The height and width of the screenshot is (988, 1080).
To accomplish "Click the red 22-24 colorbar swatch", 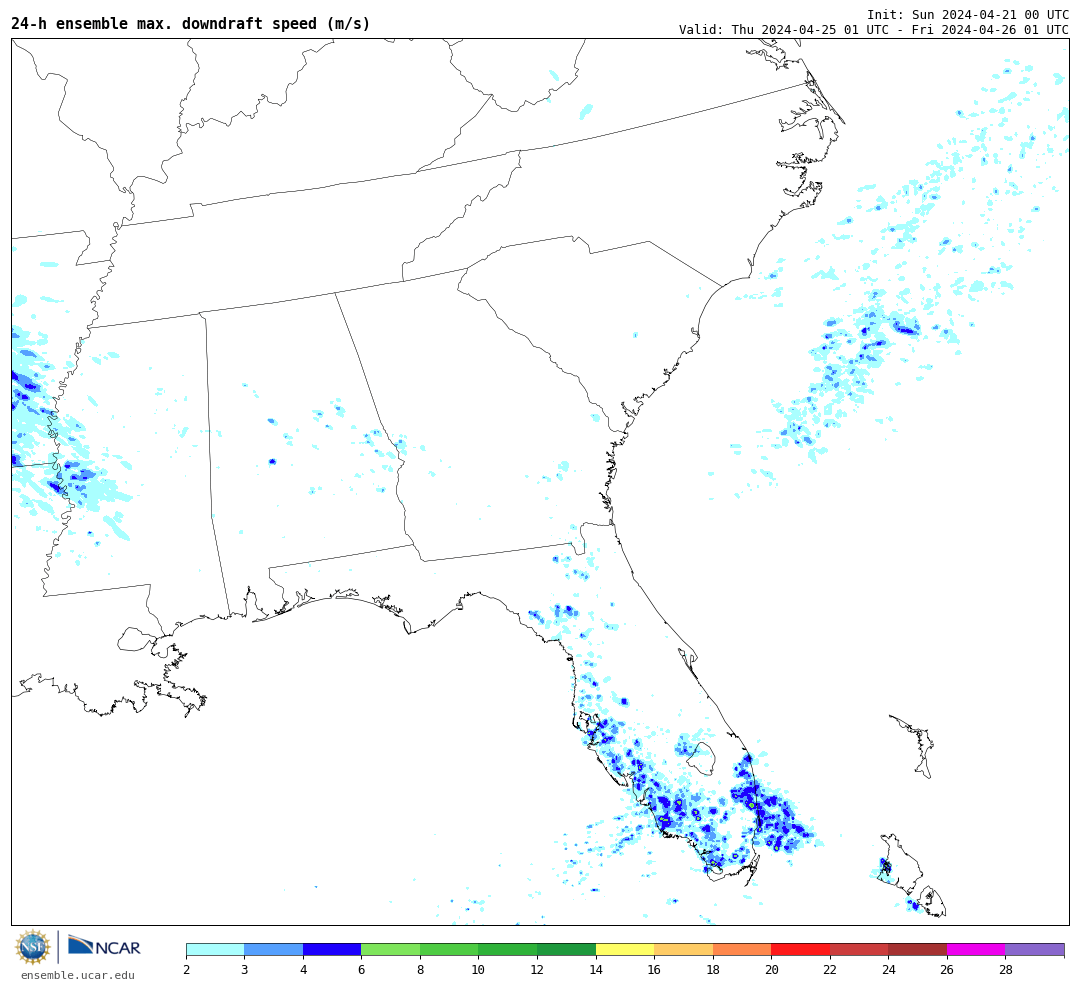I will [x=859, y=949].
